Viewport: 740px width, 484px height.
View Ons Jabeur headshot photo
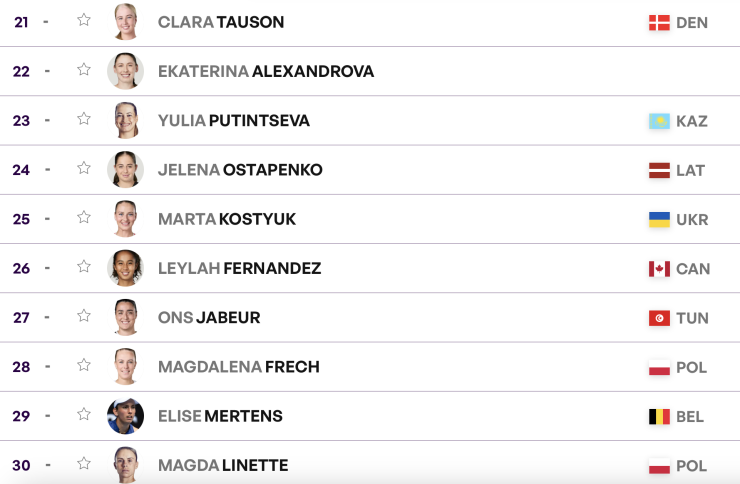pos(126,317)
